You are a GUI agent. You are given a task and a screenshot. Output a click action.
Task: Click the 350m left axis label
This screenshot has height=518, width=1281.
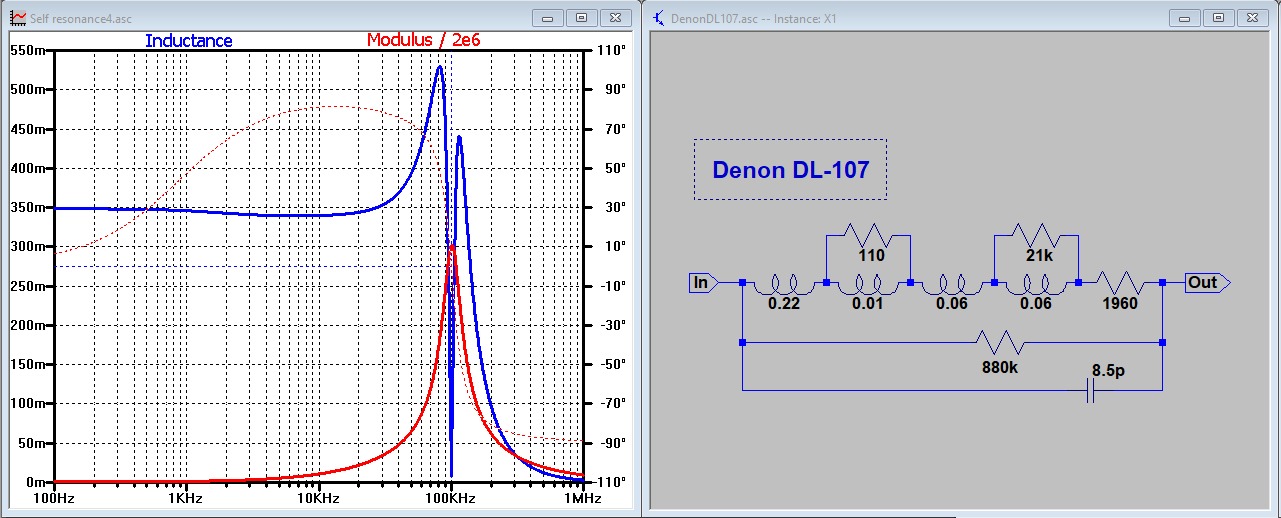(x=30, y=207)
